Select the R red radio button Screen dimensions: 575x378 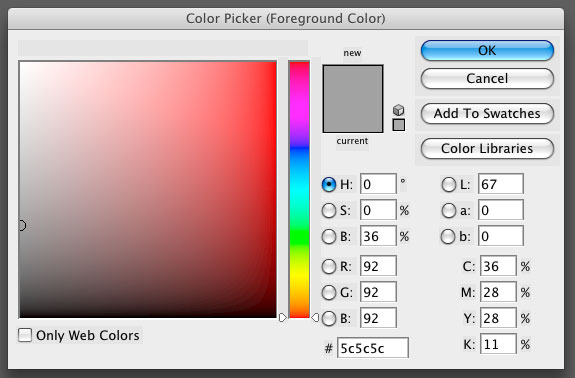tap(329, 266)
